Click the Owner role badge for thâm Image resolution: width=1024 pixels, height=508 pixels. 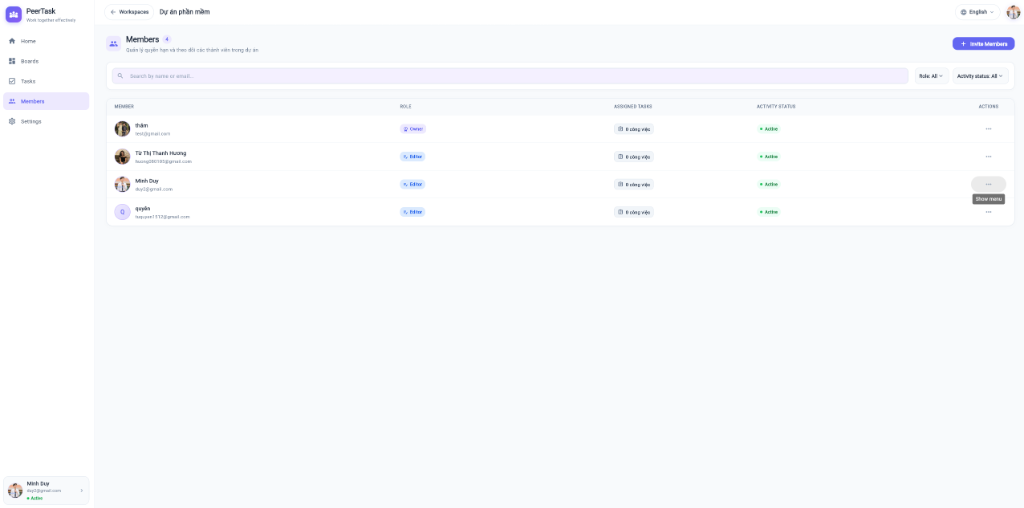coord(413,129)
